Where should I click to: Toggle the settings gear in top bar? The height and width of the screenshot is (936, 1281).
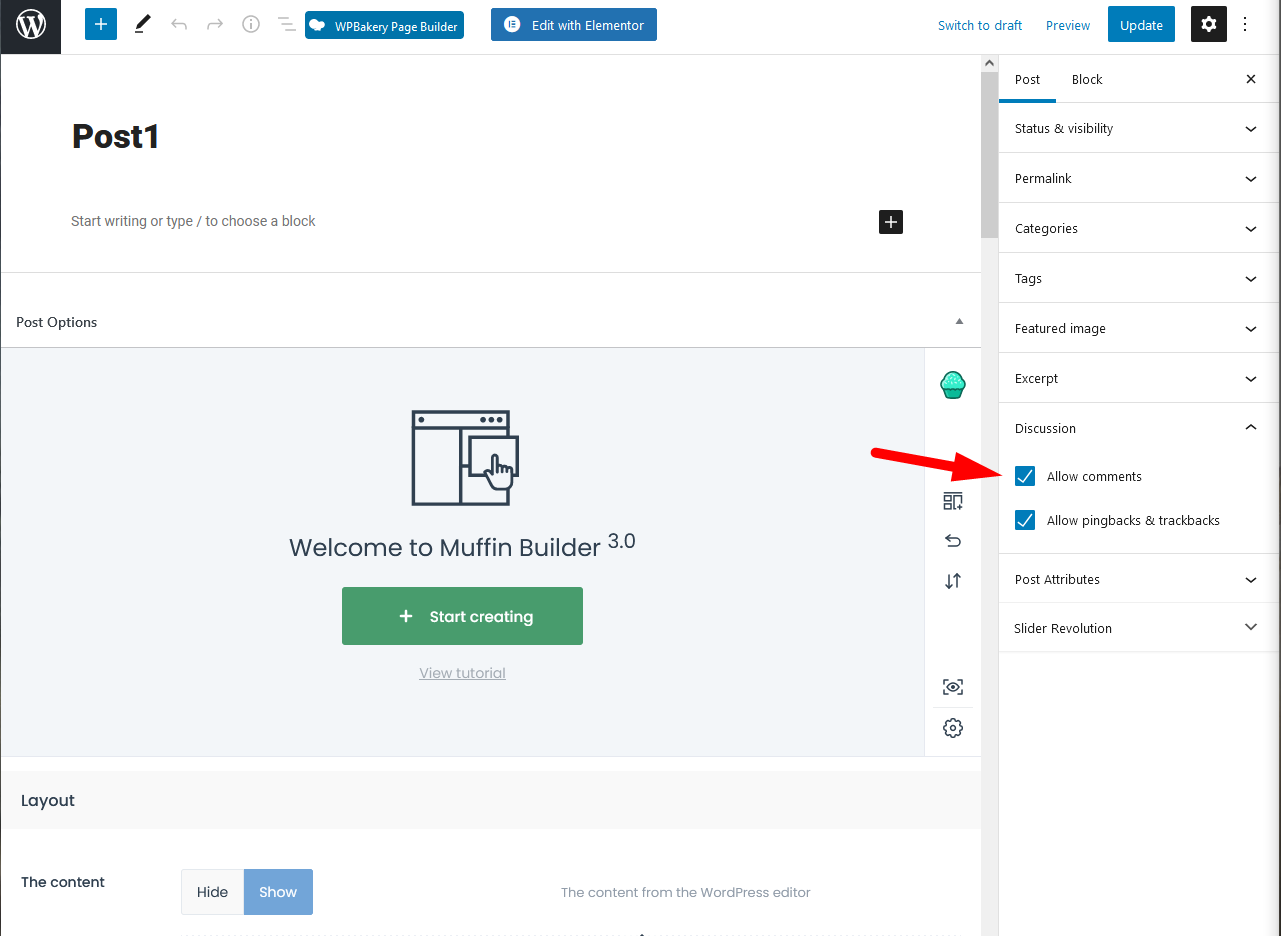(x=1209, y=25)
